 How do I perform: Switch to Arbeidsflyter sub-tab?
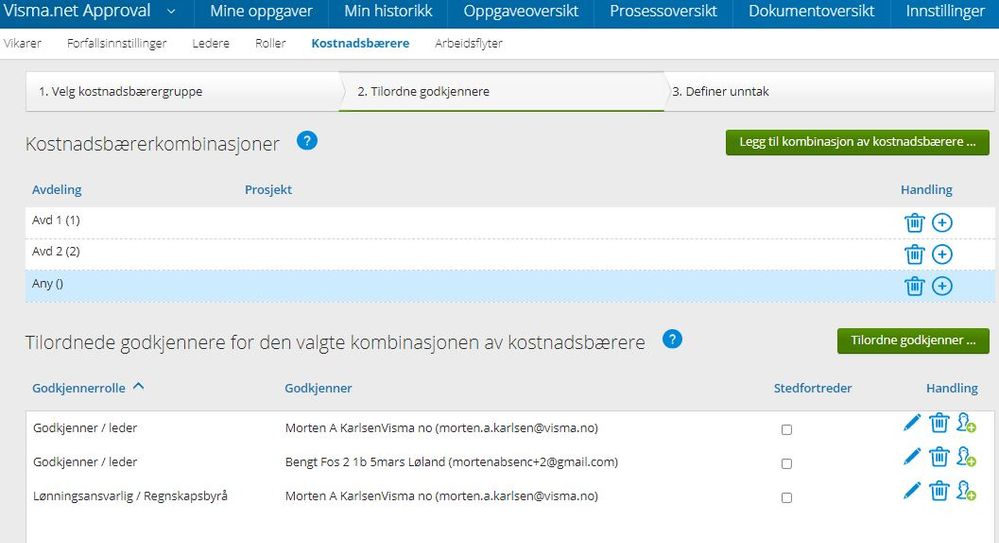(468, 43)
